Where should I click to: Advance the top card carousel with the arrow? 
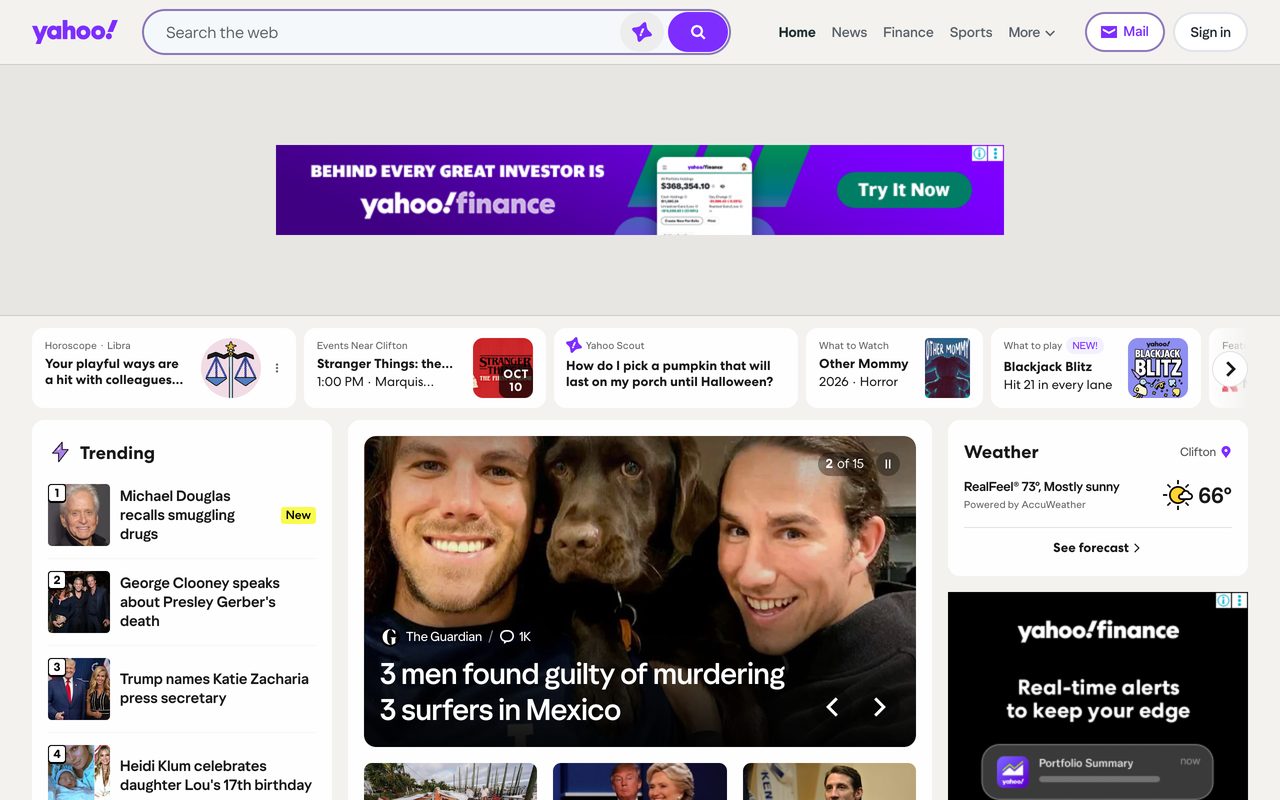pos(1230,369)
